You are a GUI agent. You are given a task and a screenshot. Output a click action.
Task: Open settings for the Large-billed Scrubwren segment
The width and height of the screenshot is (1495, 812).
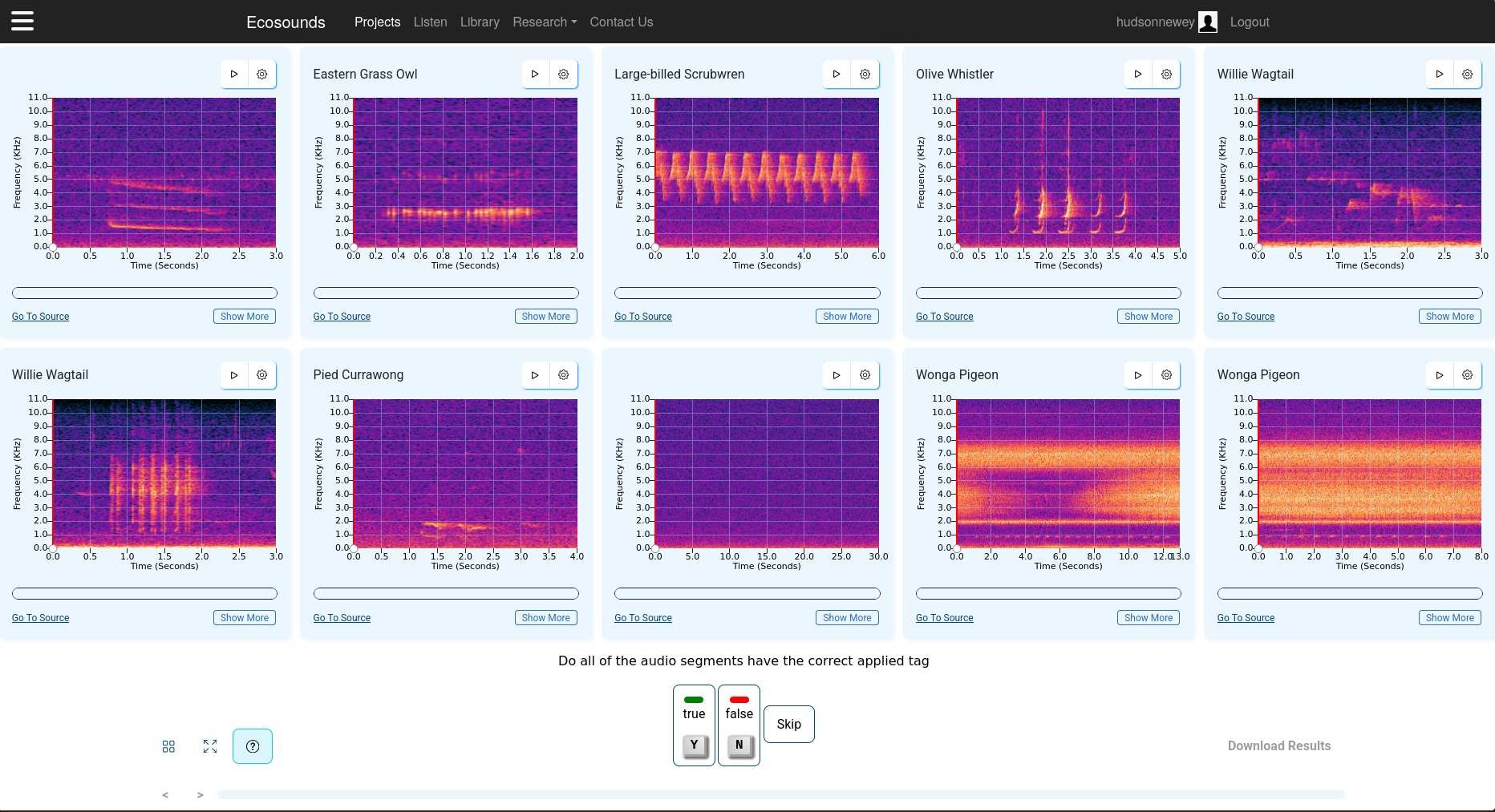865,74
